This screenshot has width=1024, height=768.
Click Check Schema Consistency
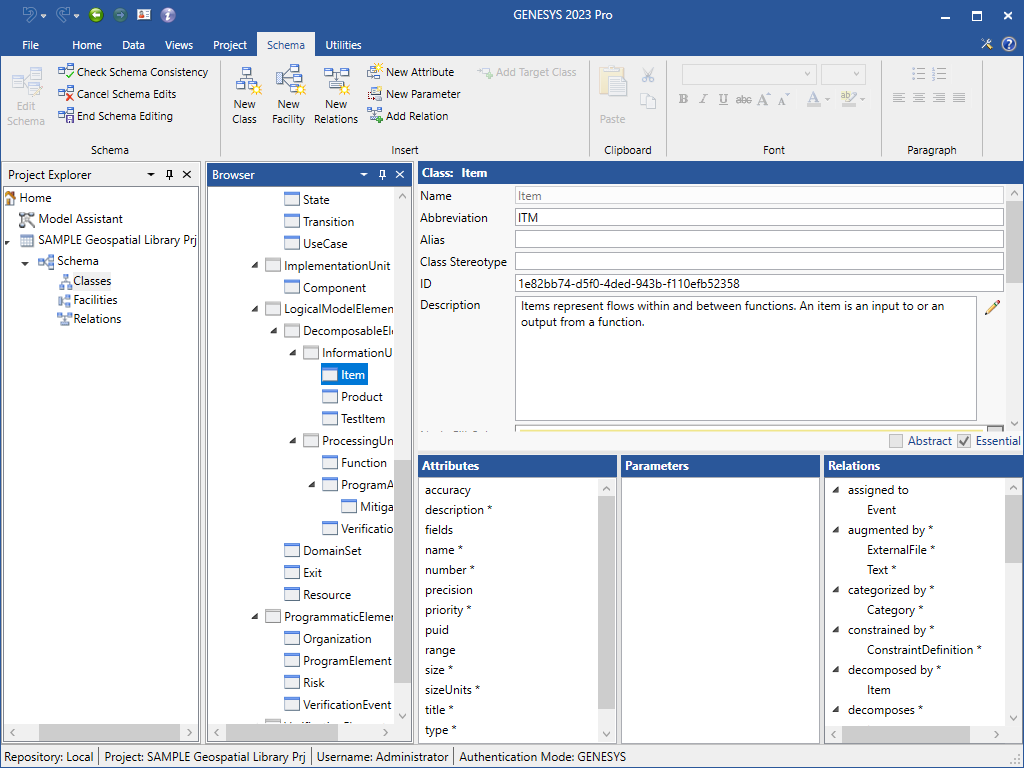[133, 72]
